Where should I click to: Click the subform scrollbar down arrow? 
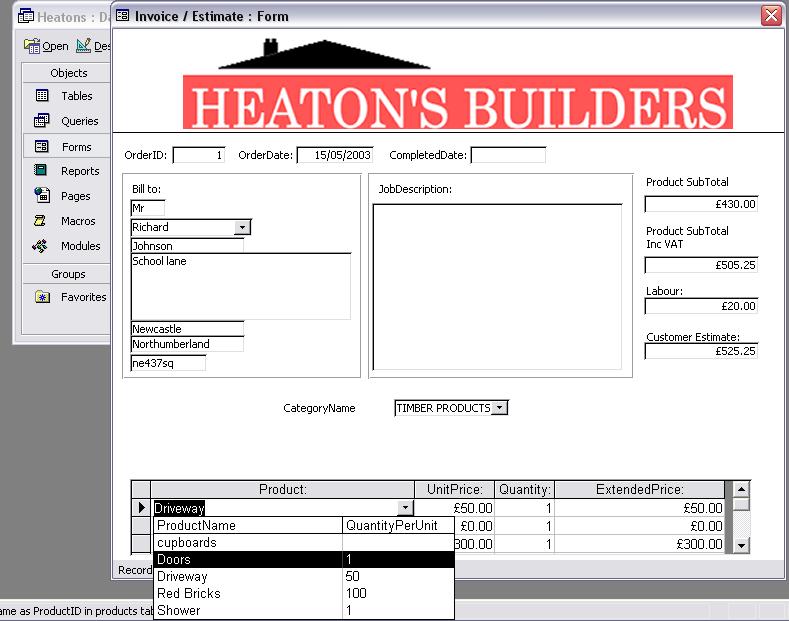[x=741, y=545]
